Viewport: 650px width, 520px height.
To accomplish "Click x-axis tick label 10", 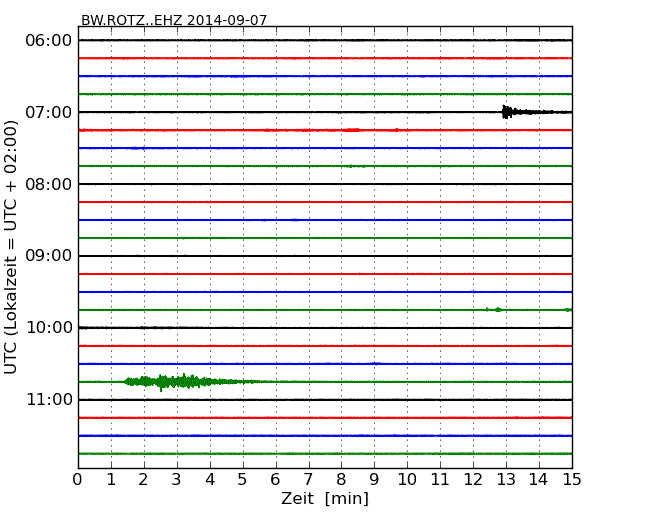I will (407, 480).
